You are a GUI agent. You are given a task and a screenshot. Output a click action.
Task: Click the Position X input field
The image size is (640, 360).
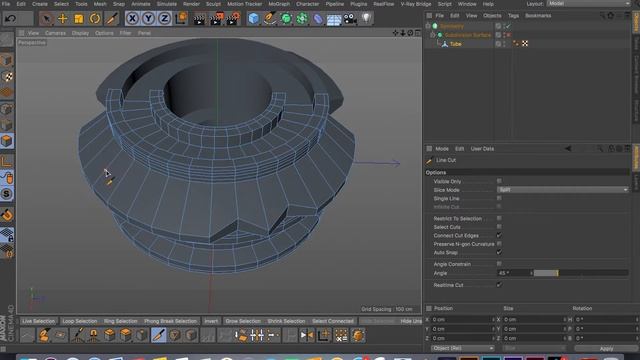click(461, 320)
